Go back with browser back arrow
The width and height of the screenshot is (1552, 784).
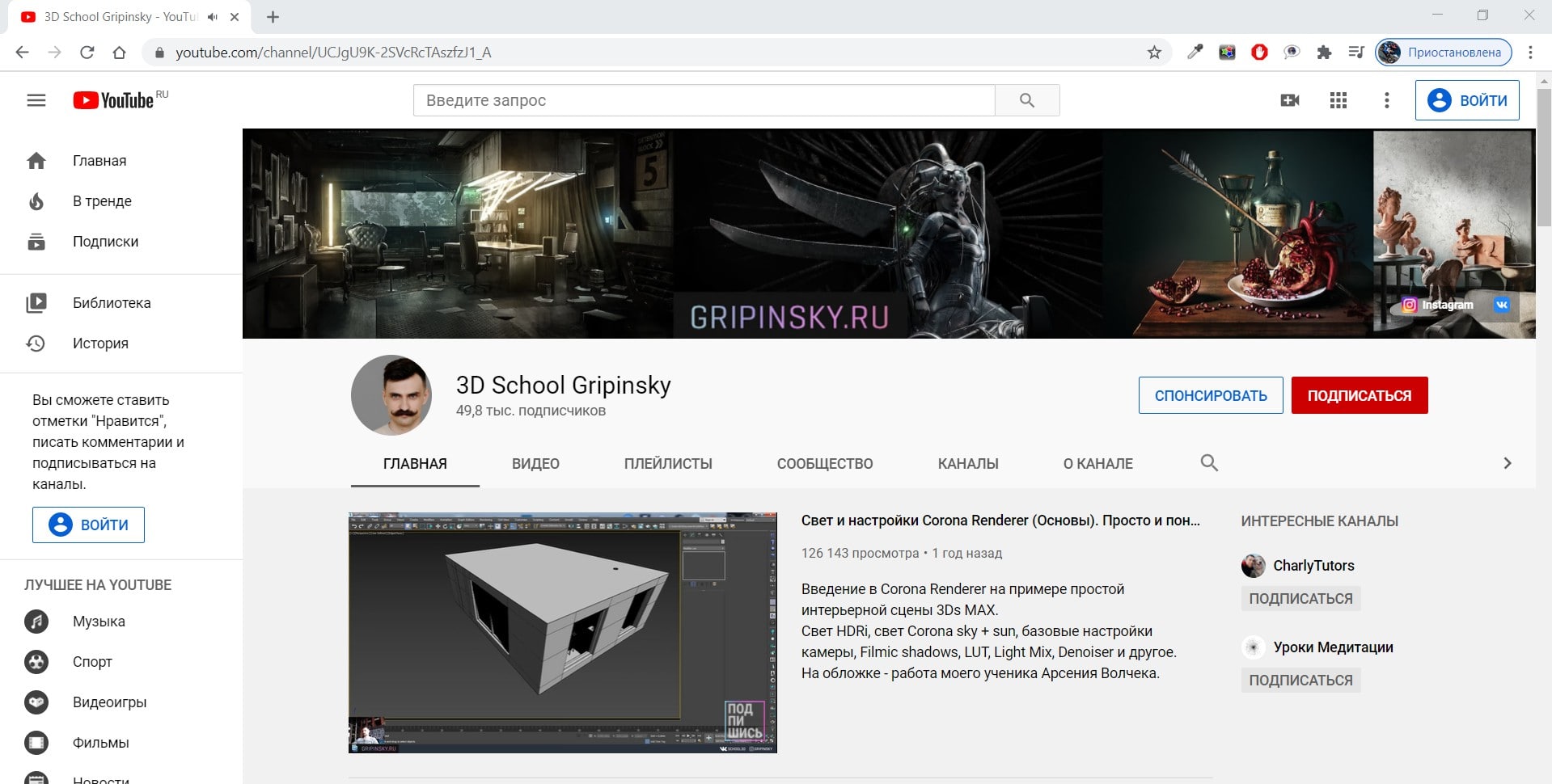(x=22, y=53)
